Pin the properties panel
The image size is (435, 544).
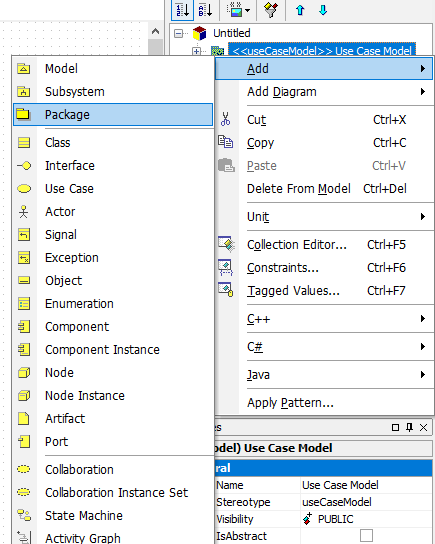coord(410,427)
